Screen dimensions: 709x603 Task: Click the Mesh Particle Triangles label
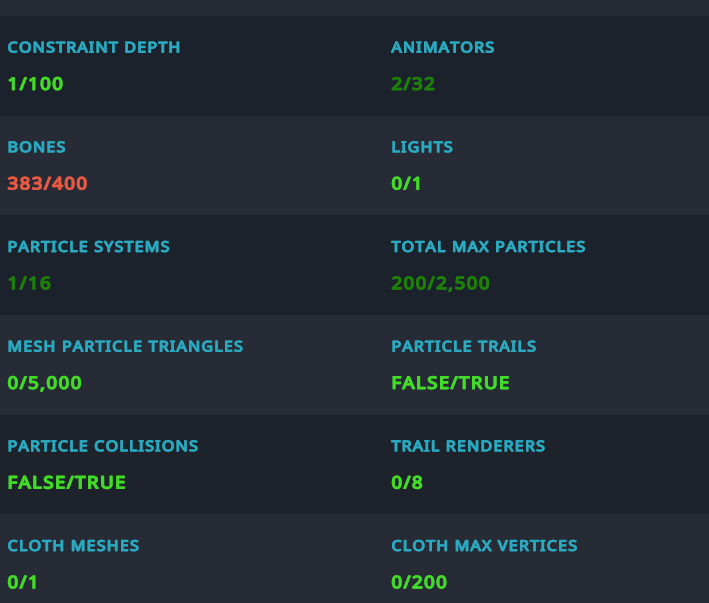pos(125,346)
